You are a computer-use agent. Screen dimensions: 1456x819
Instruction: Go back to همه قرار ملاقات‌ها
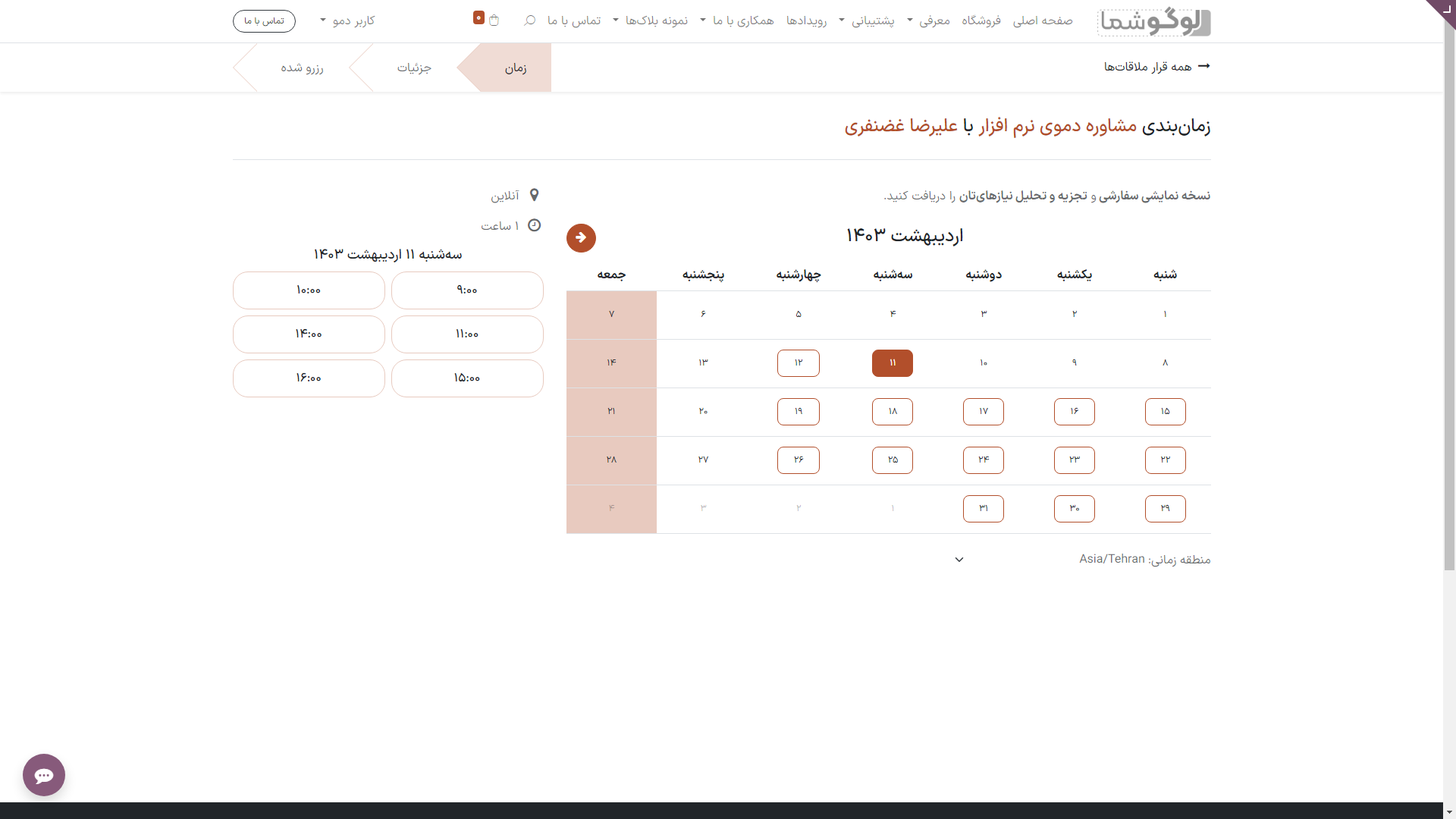pyautogui.click(x=1156, y=67)
